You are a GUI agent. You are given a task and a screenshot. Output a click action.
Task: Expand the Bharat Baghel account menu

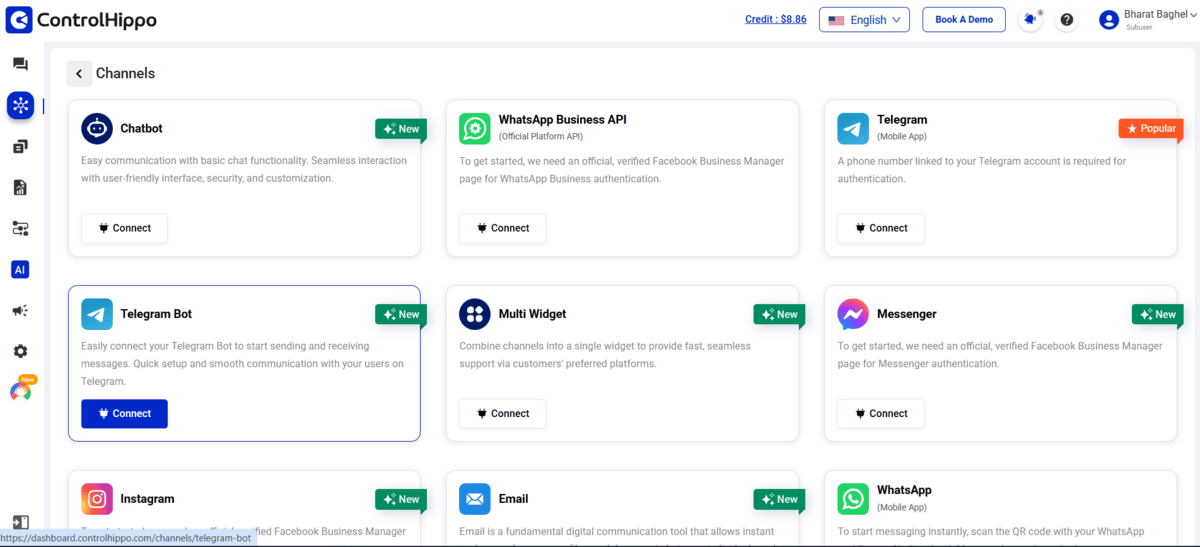coord(1160,14)
